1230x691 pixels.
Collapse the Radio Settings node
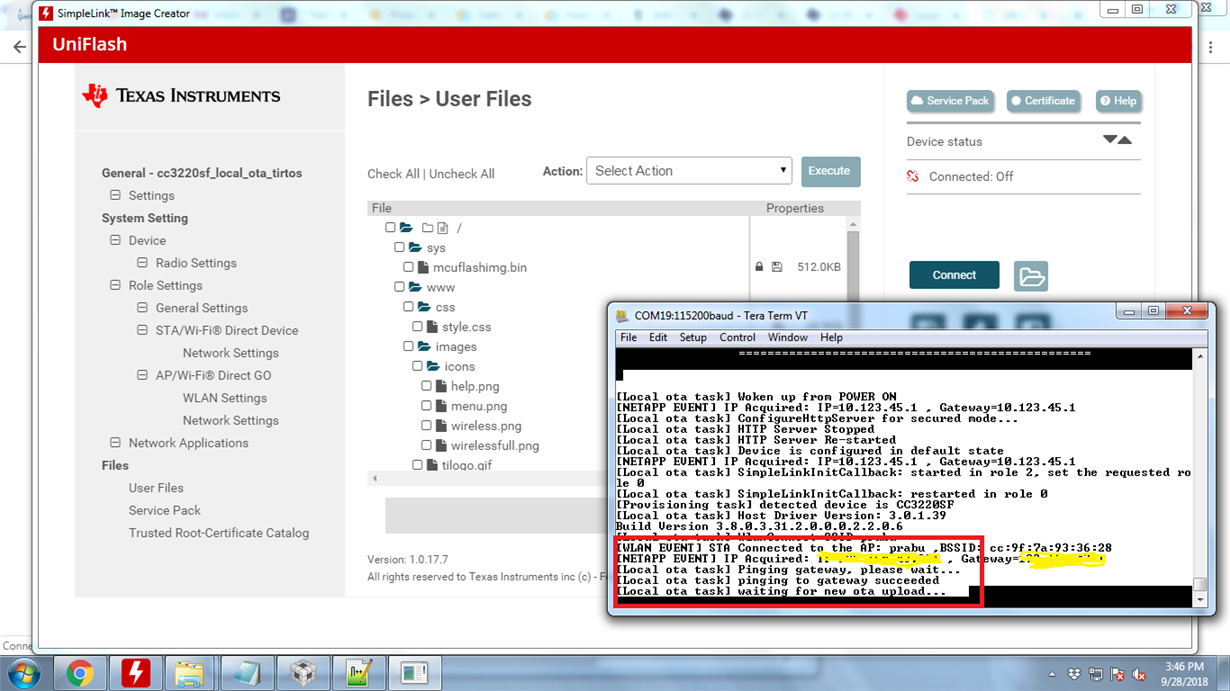(x=142, y=263)
